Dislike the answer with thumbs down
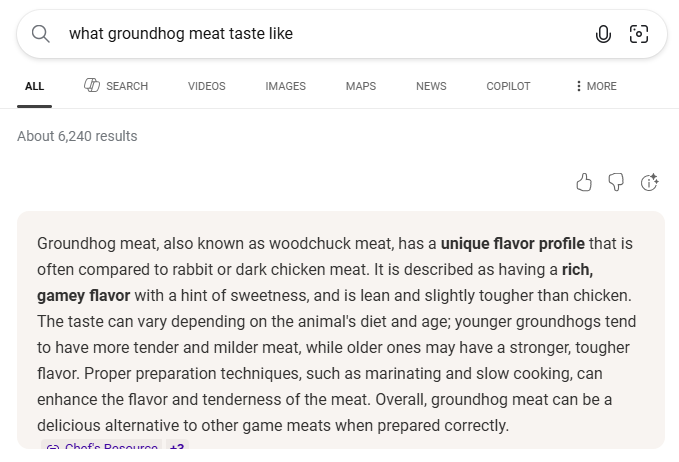679x462 pixels. coord(617,182)
